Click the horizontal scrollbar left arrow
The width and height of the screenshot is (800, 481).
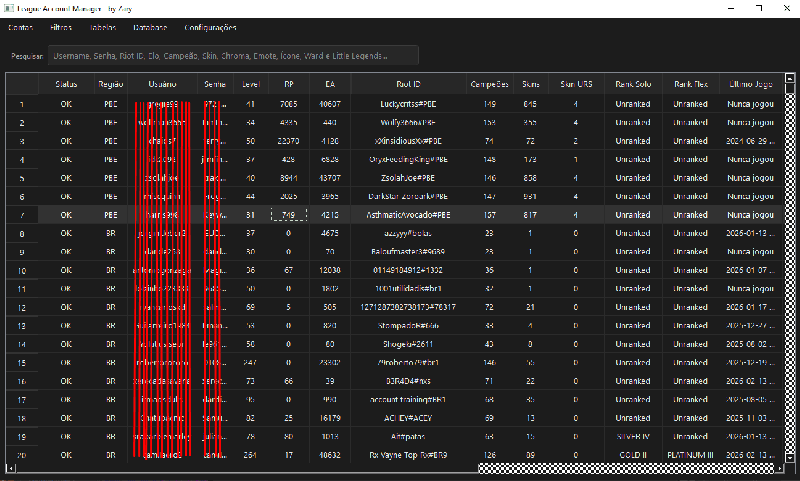(x=11, y=468)
